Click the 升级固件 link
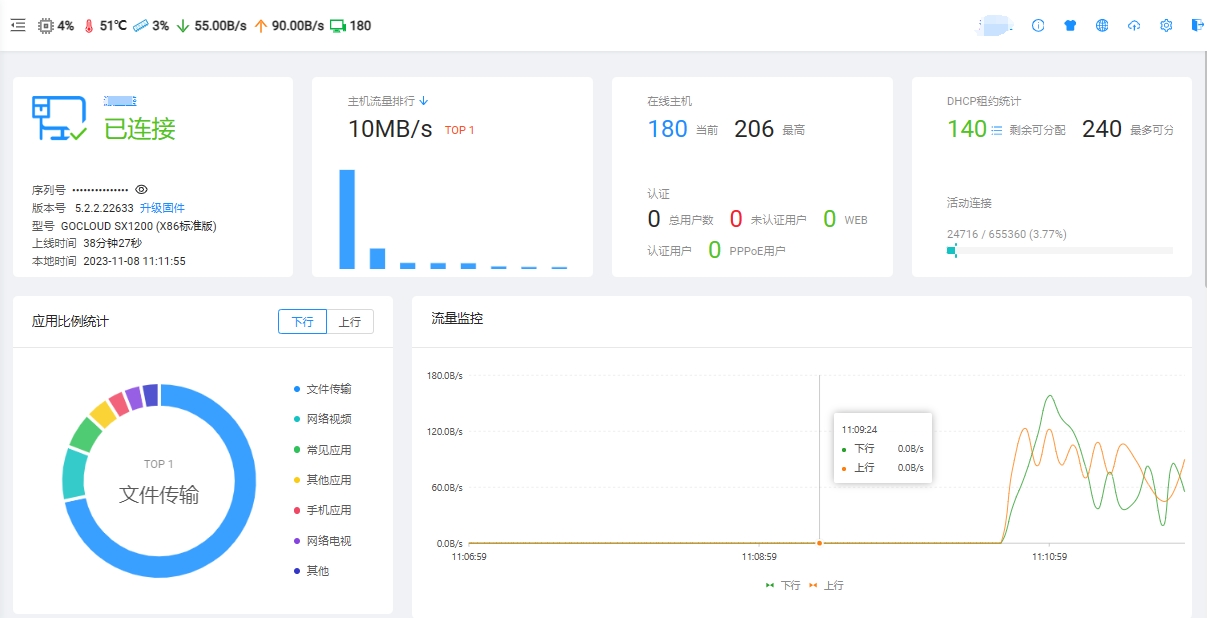Viewport: 1207px width, 618px height. 162,208
